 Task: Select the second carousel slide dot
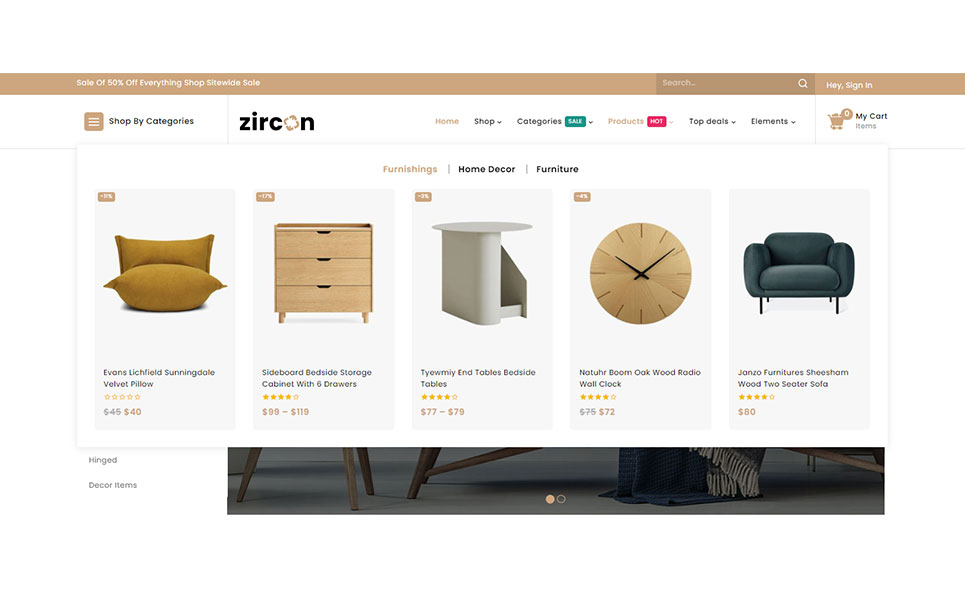561,499
